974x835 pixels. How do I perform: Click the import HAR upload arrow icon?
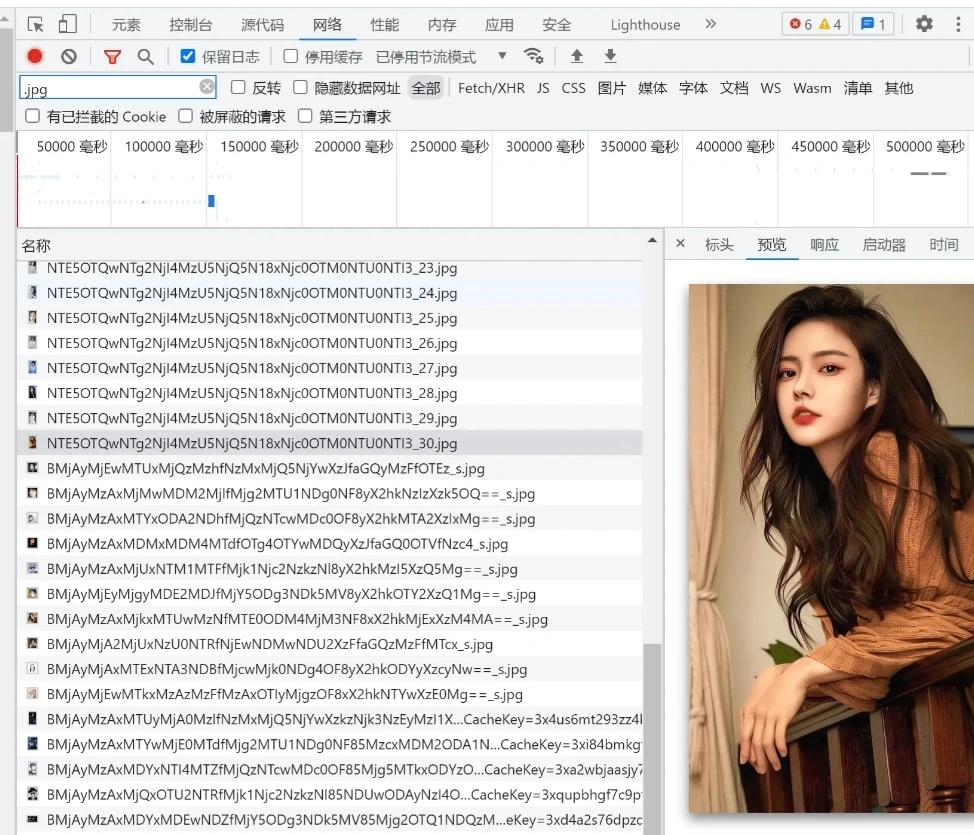point(576,56)
